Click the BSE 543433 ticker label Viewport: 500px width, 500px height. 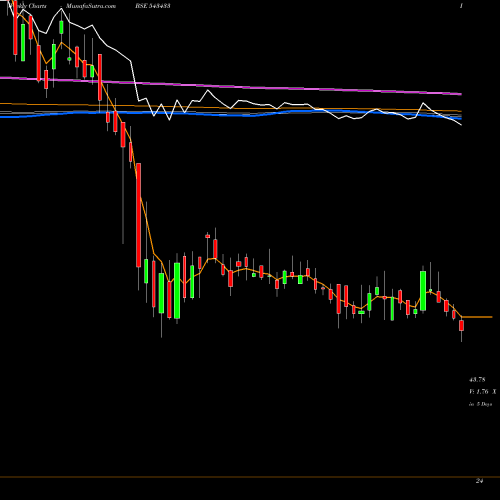[153, 6]
